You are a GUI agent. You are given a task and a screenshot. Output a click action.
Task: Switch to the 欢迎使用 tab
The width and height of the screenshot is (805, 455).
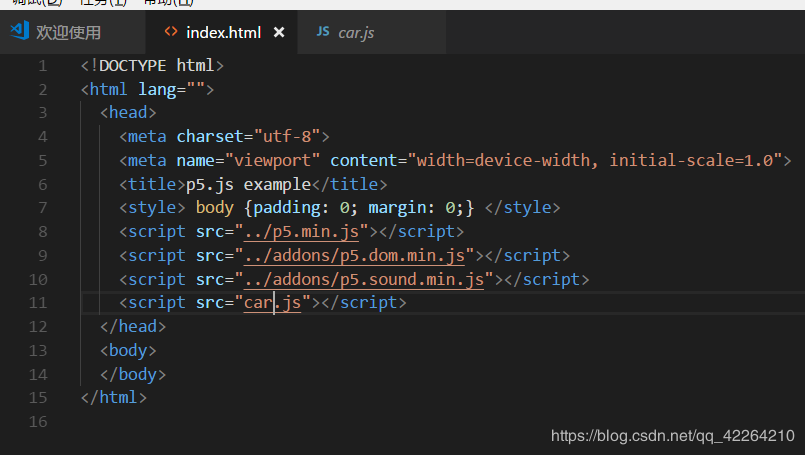pyautogui.click(x=68, y=32)
